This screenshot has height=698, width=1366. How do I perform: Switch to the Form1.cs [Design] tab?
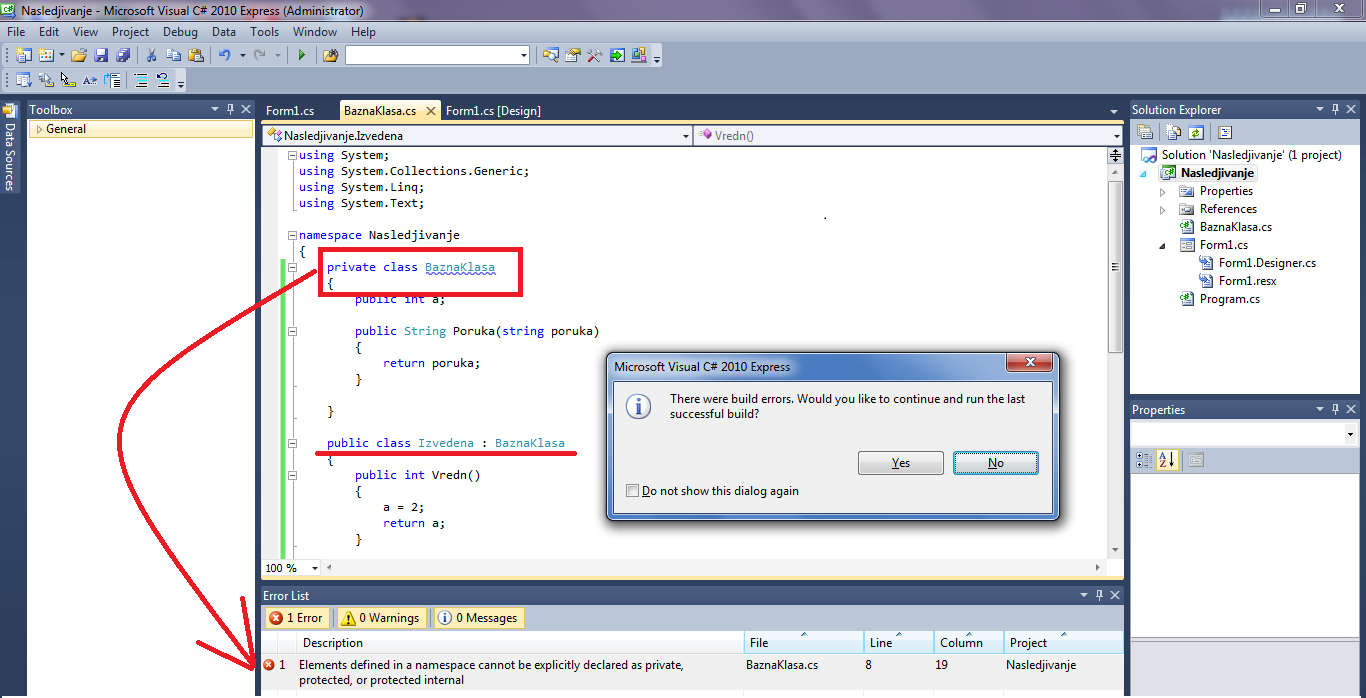click(493, 111)
